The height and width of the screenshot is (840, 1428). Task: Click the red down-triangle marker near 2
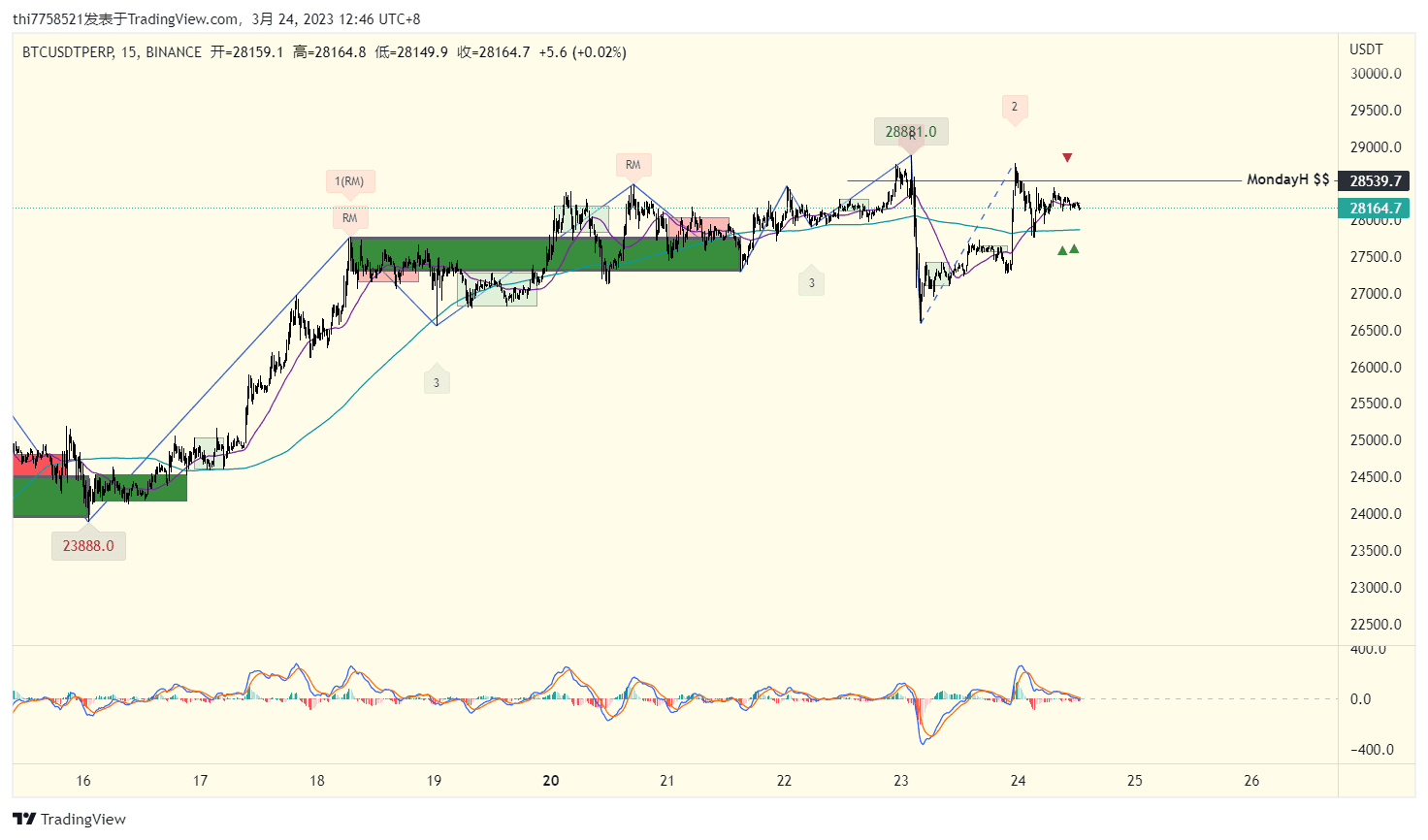coord(1067,157)
